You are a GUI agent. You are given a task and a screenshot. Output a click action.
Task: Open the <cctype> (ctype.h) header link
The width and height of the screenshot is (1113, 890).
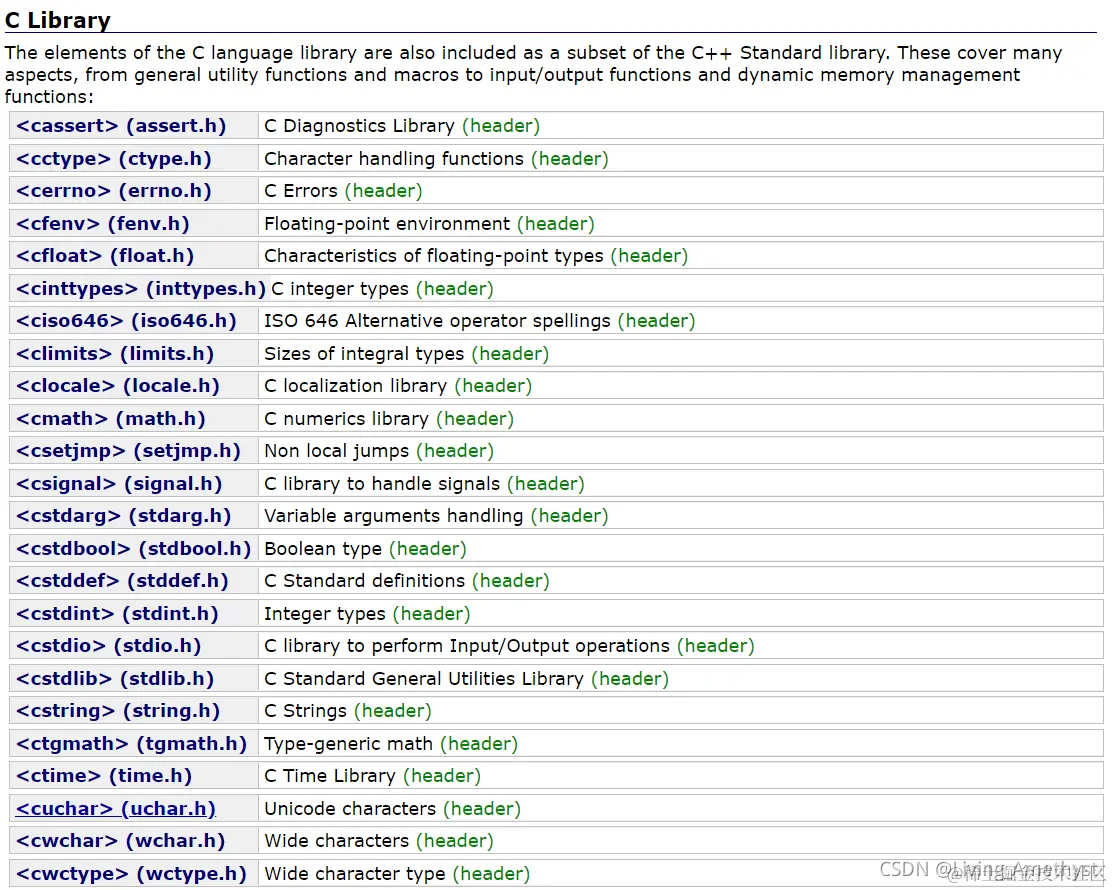(x=114, y=158)
